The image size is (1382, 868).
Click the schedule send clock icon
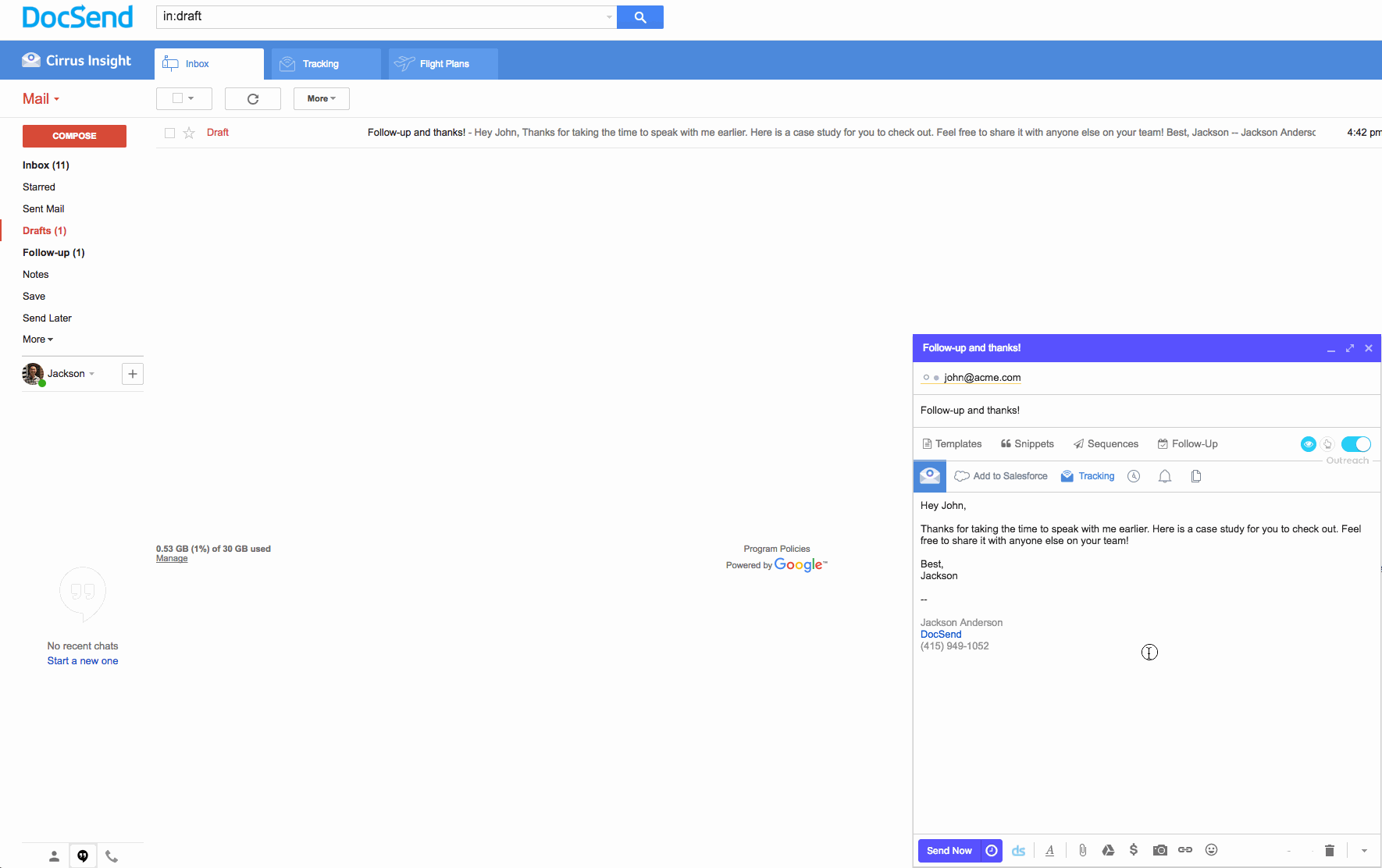point(992,851)
